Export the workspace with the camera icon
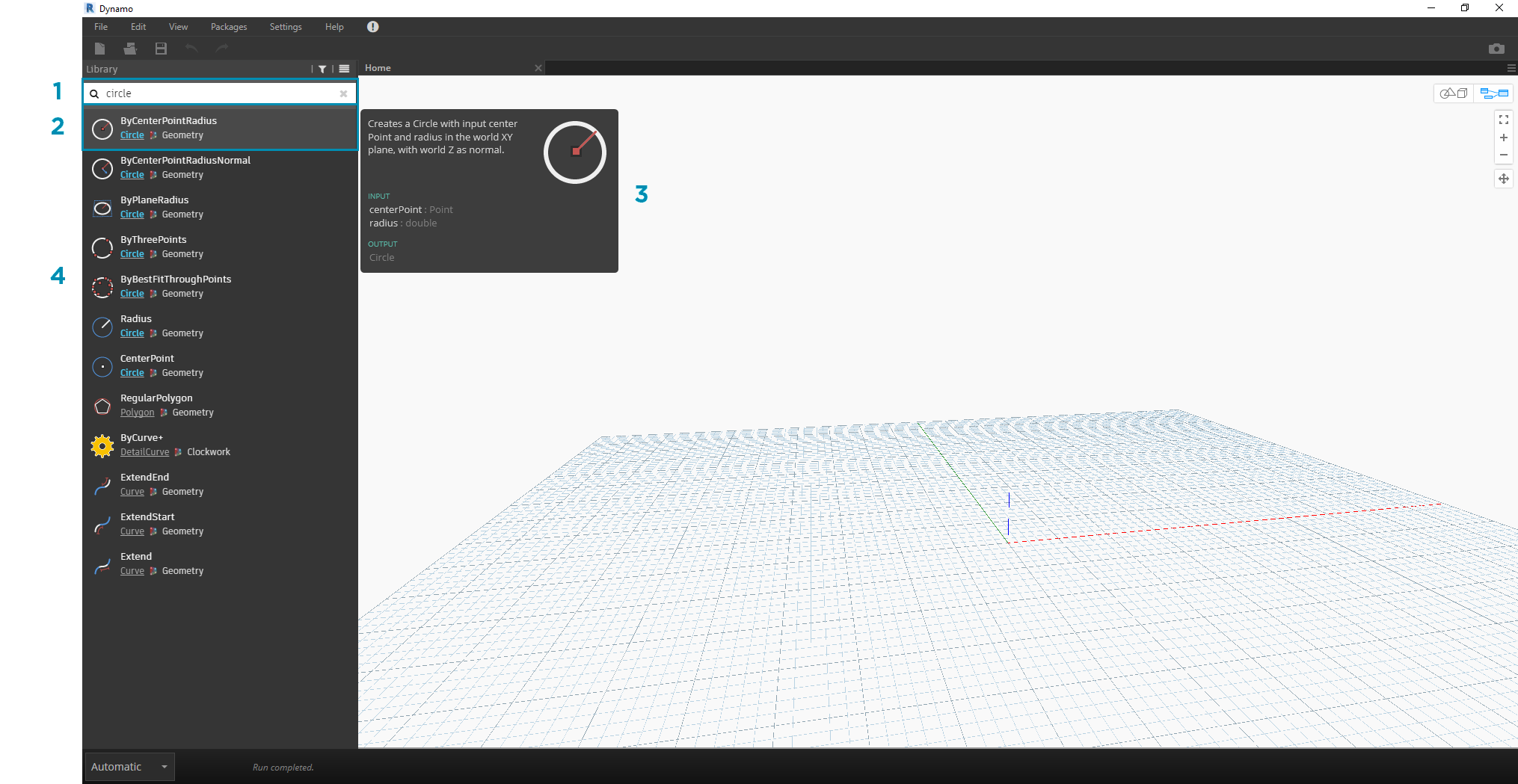This screenshot has height=784, width=1518. (x=1496, y=49)
